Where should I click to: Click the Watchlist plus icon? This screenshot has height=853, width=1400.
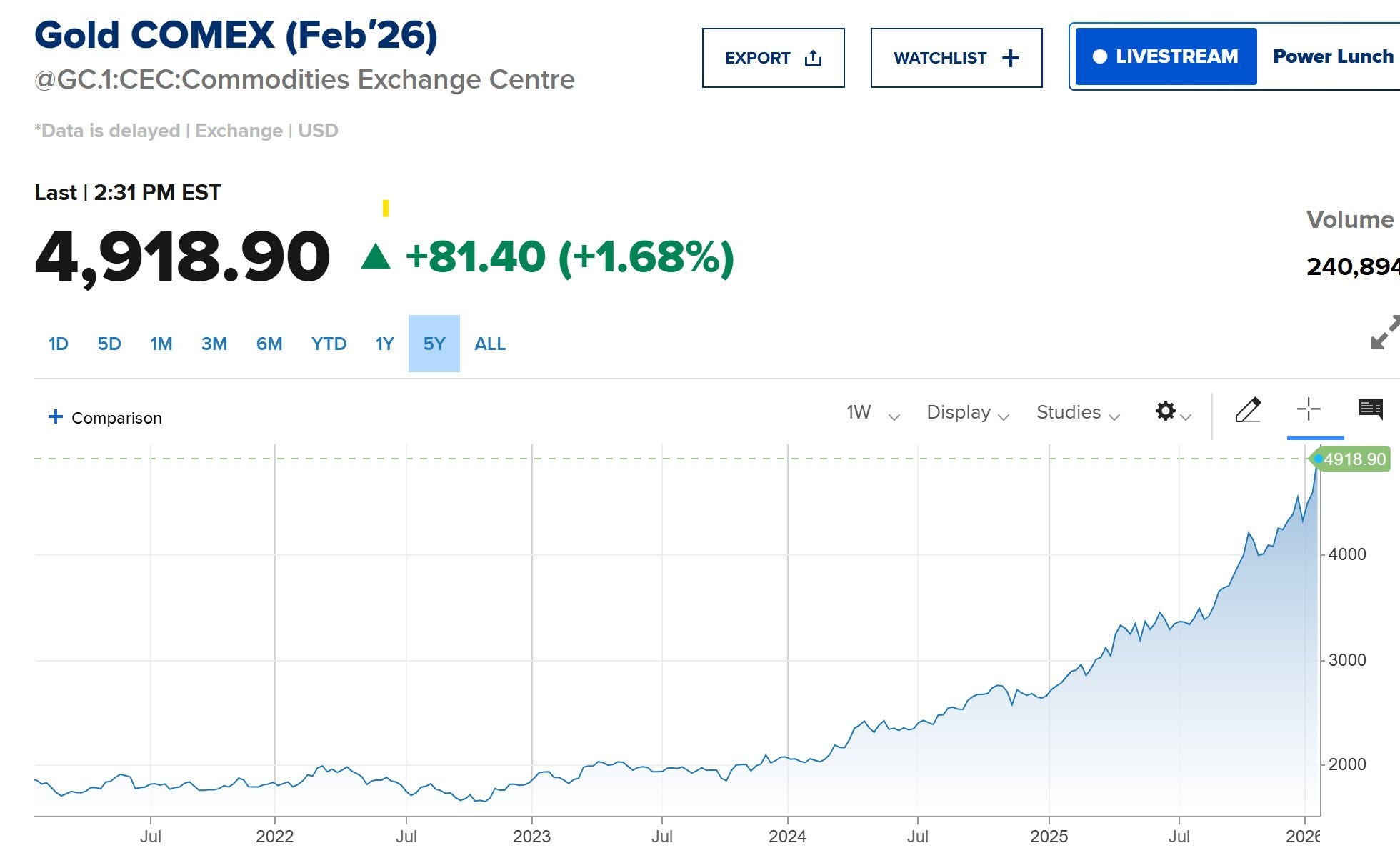[x=1010, y=58]
